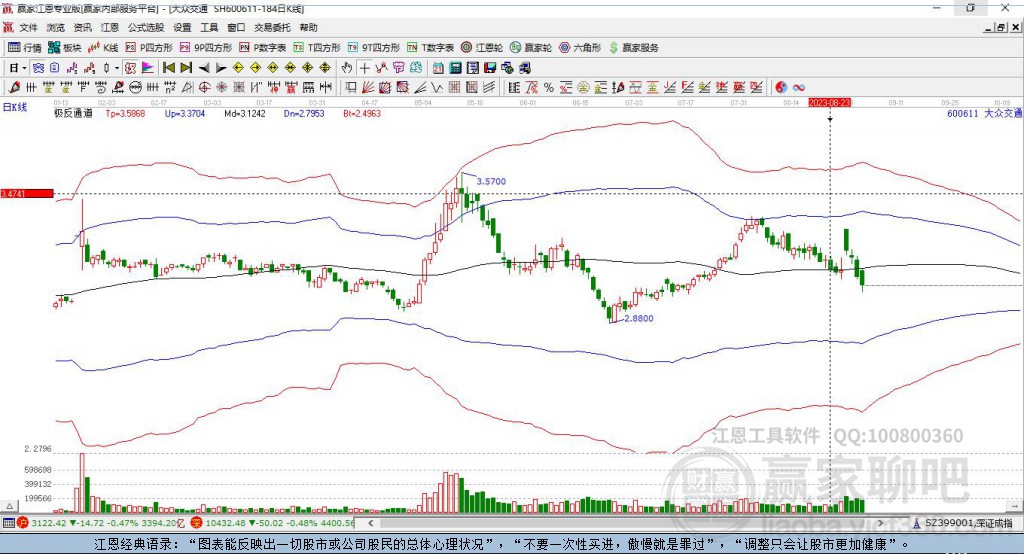Click the red pen drawing icon

coord(14,87)
